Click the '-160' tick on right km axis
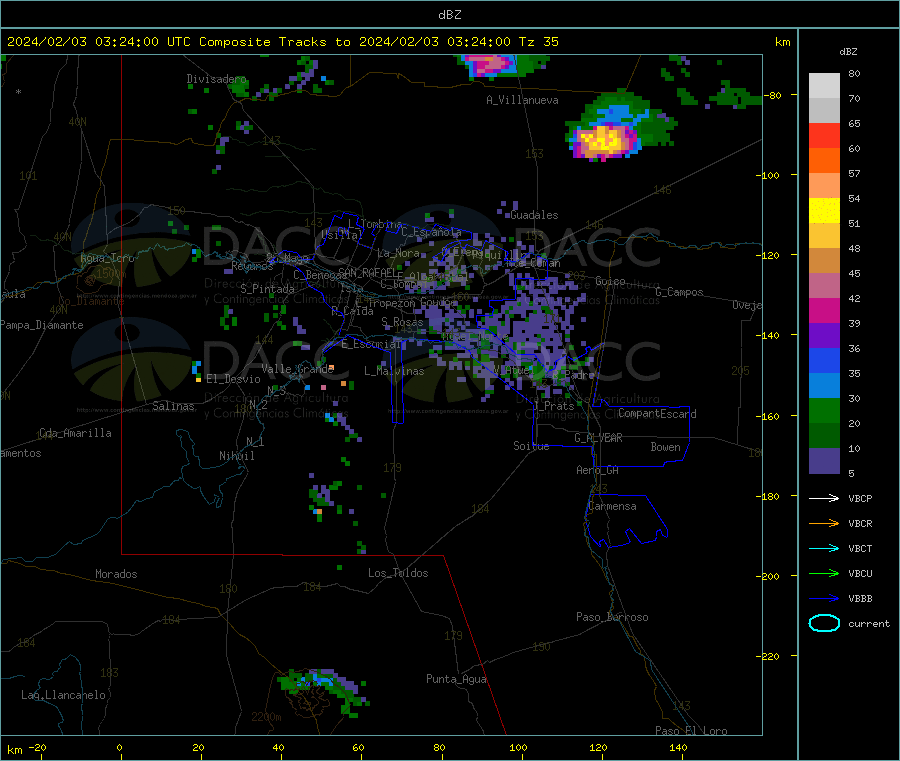Image resolution: width=900 pixels, height=761 pixels. (x=770, y=416)
